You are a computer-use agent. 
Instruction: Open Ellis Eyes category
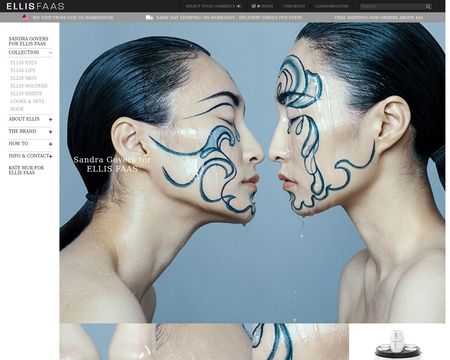(24, 63)
